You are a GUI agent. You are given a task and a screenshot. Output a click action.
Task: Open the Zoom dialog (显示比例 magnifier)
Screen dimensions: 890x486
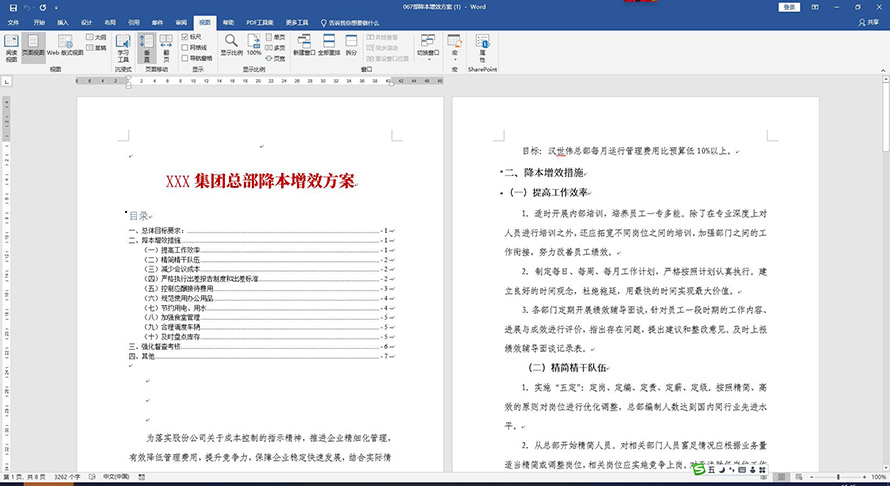[x=231, y=45]
